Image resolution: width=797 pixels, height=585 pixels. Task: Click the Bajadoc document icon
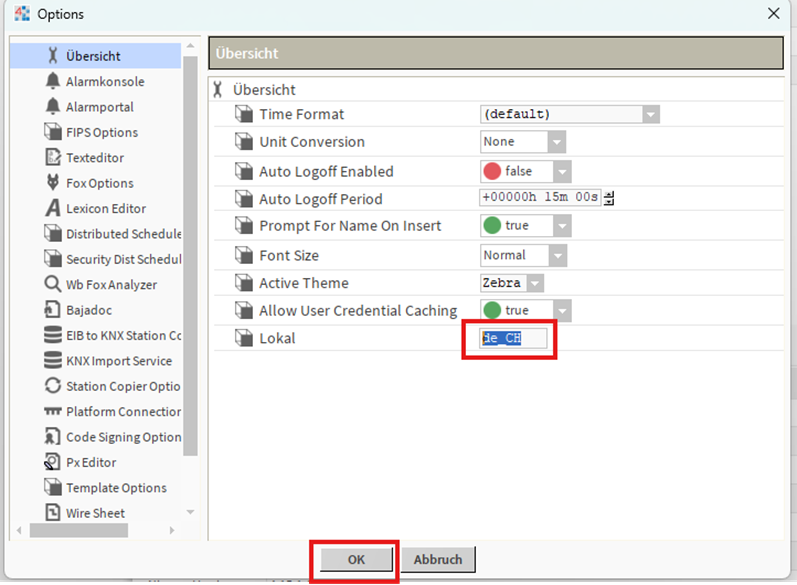52,310
